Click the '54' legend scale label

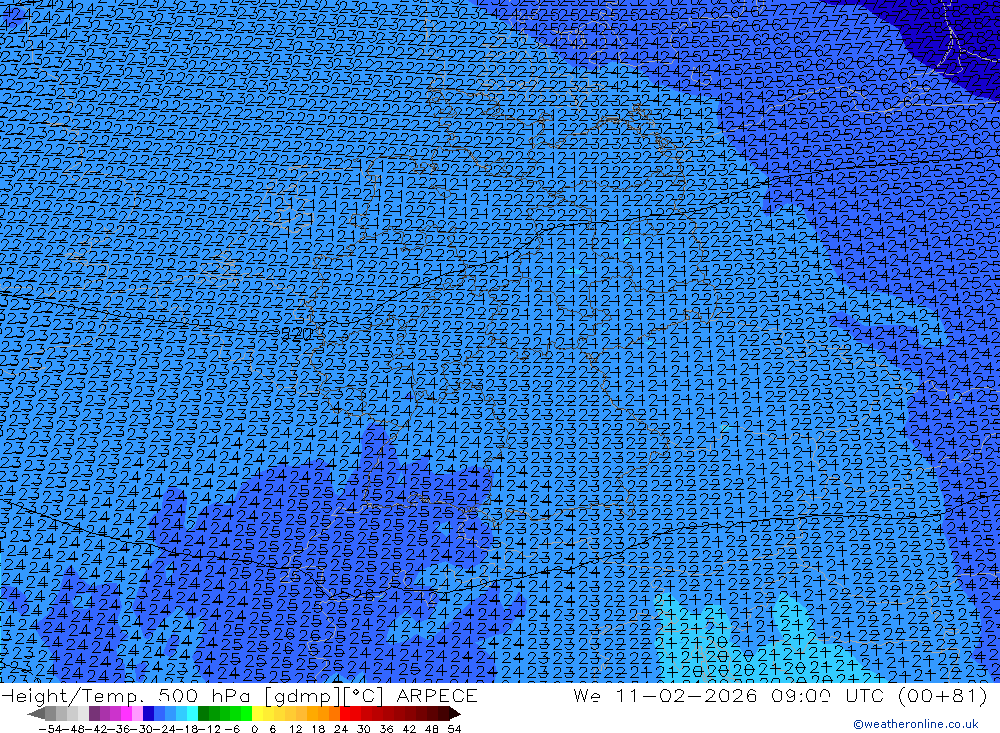pos(454,729)
